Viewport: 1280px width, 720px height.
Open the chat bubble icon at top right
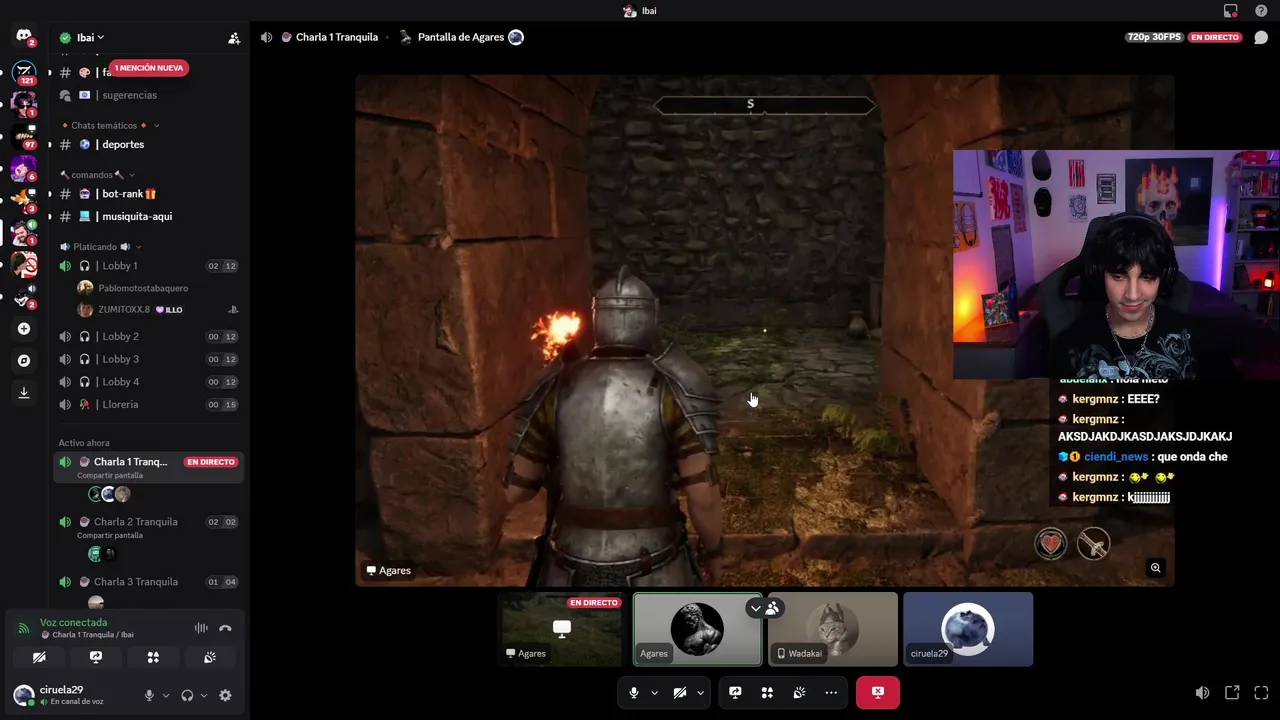tap(1261, 37)
